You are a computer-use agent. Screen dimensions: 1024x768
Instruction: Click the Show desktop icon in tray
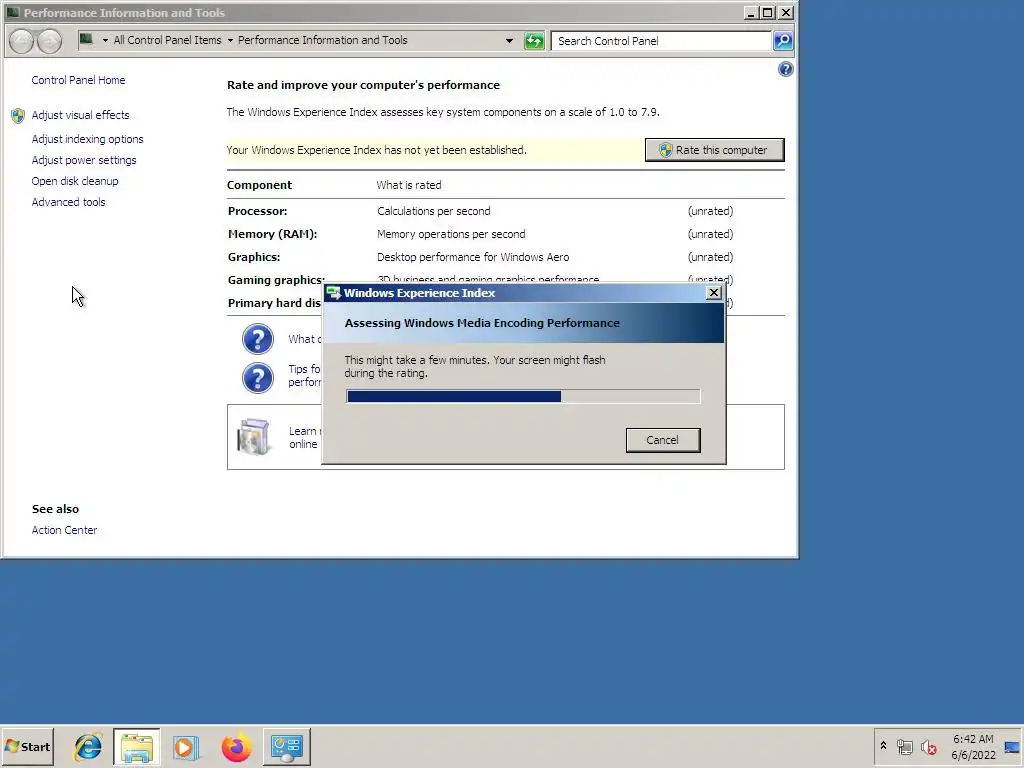(x=1012, y=746)
